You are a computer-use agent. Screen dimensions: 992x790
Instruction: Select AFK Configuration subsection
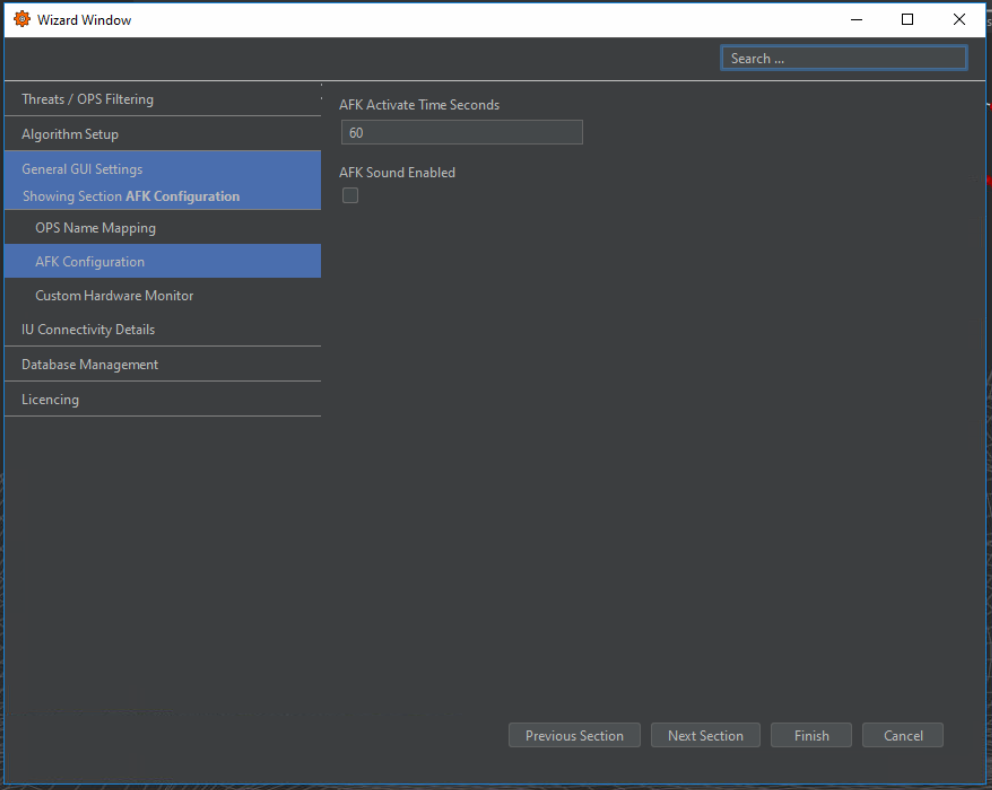(x=90, y=262)
